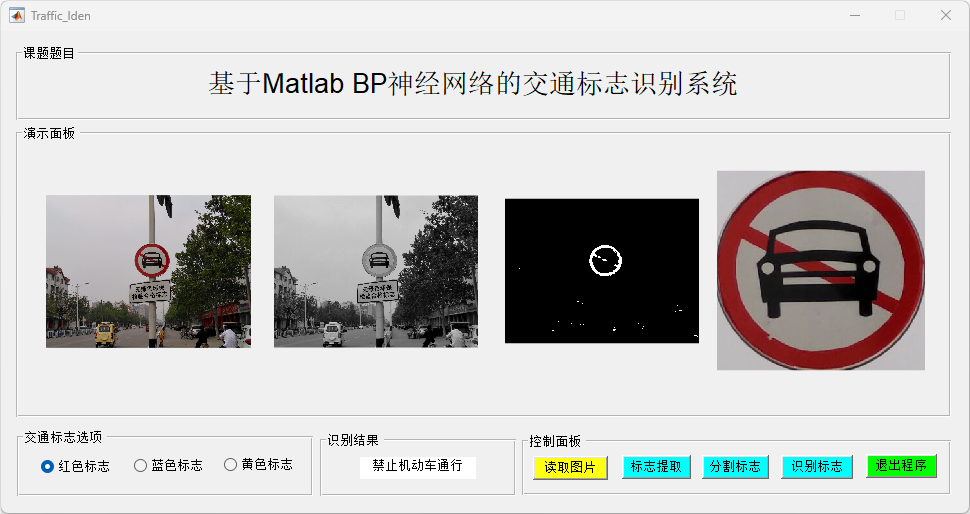Run 标志提取 from the control panel
This screenshot has width=970, height=514.
[656, 467]
